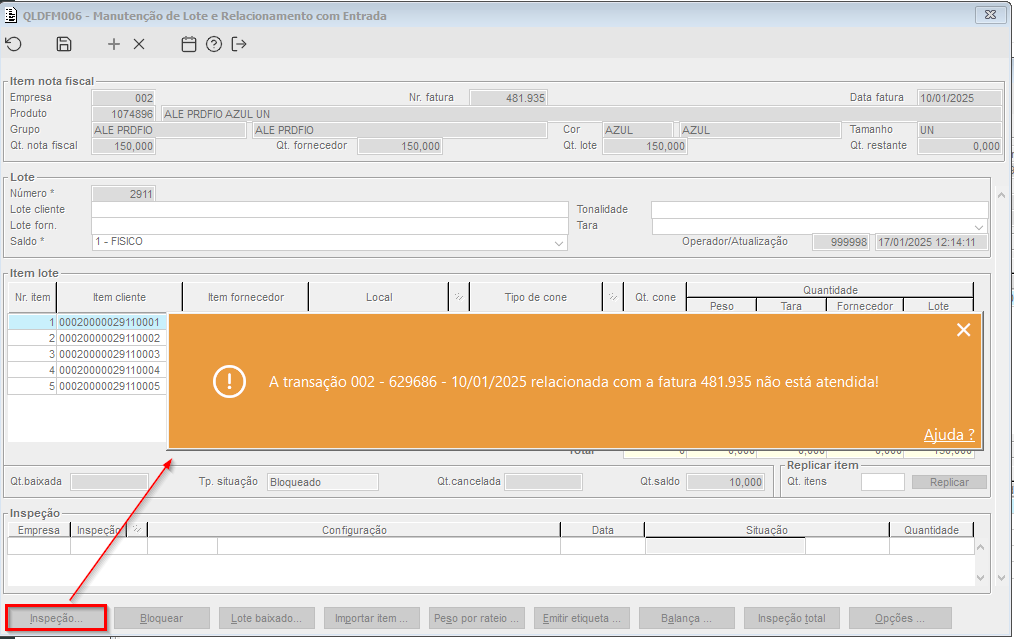Click the Configuração column header

click(354, 530)
